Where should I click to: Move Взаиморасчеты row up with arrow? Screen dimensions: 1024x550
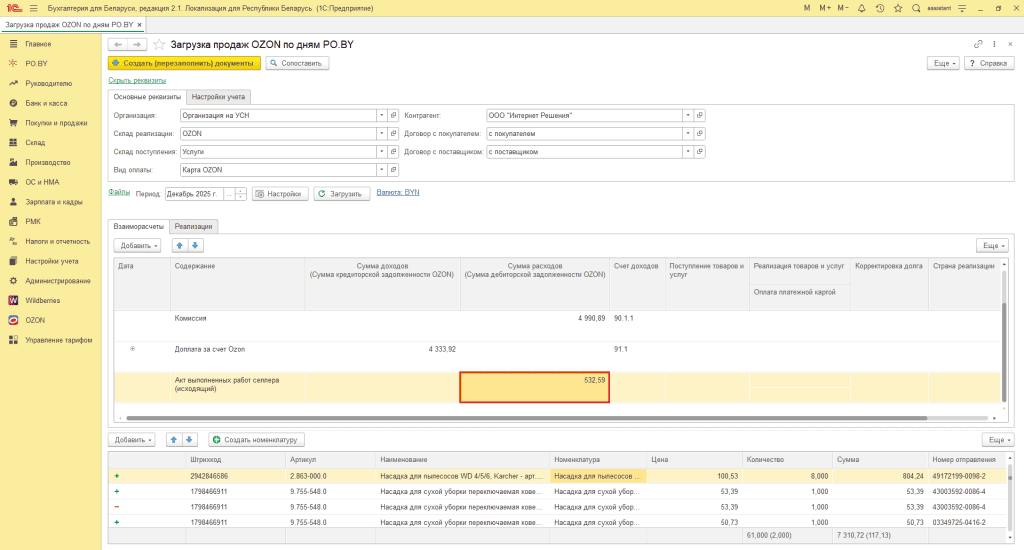click(180, 246)
